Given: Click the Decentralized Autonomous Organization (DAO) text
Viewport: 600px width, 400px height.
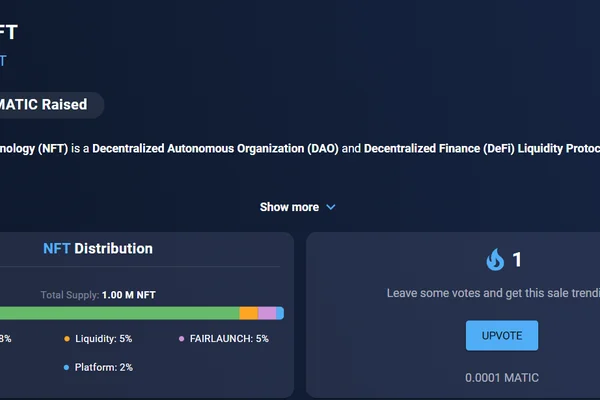Looking at the screenshot, I should click(215, 149).
